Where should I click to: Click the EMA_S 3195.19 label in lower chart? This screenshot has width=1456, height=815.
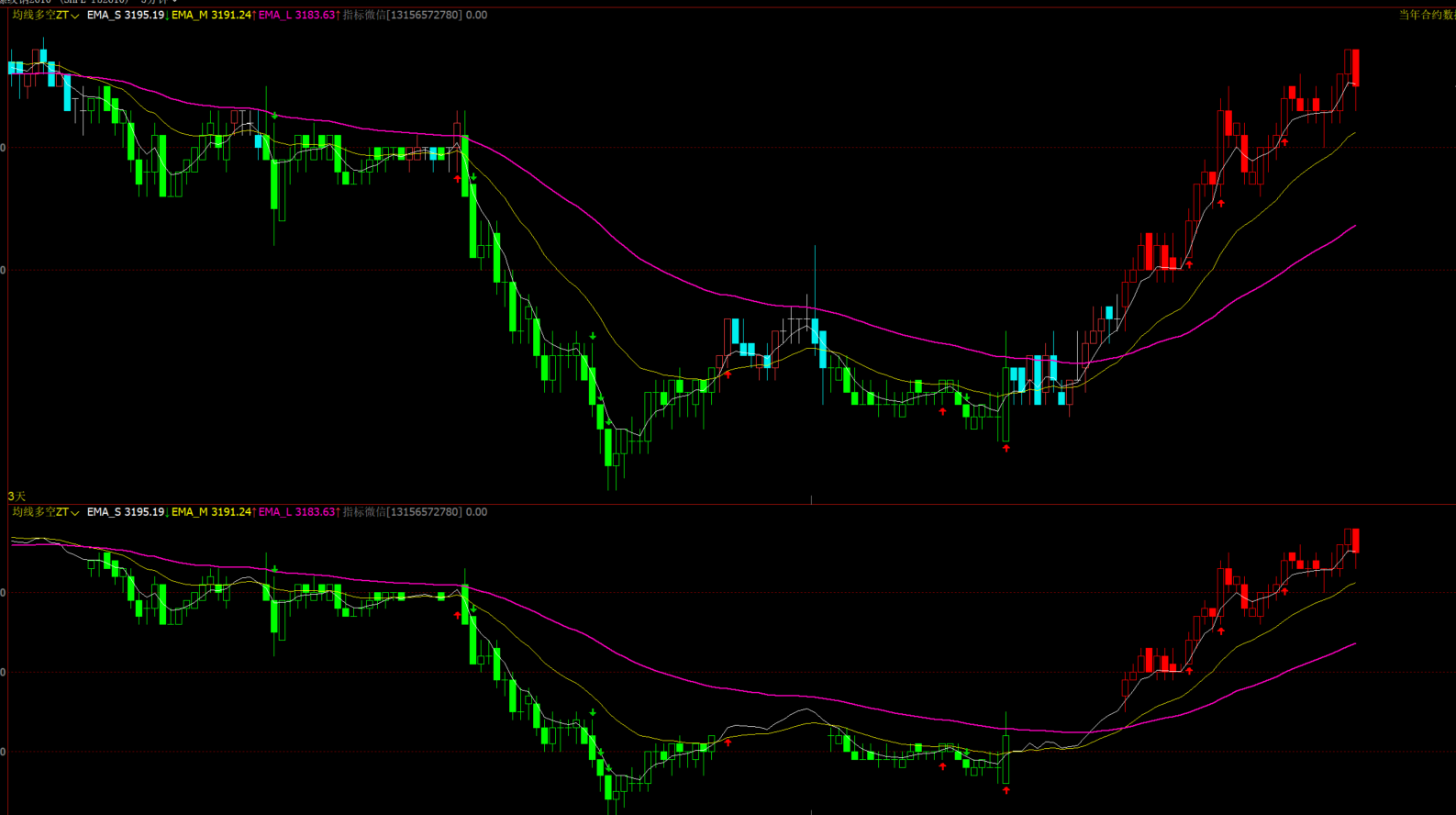point(126,512)
